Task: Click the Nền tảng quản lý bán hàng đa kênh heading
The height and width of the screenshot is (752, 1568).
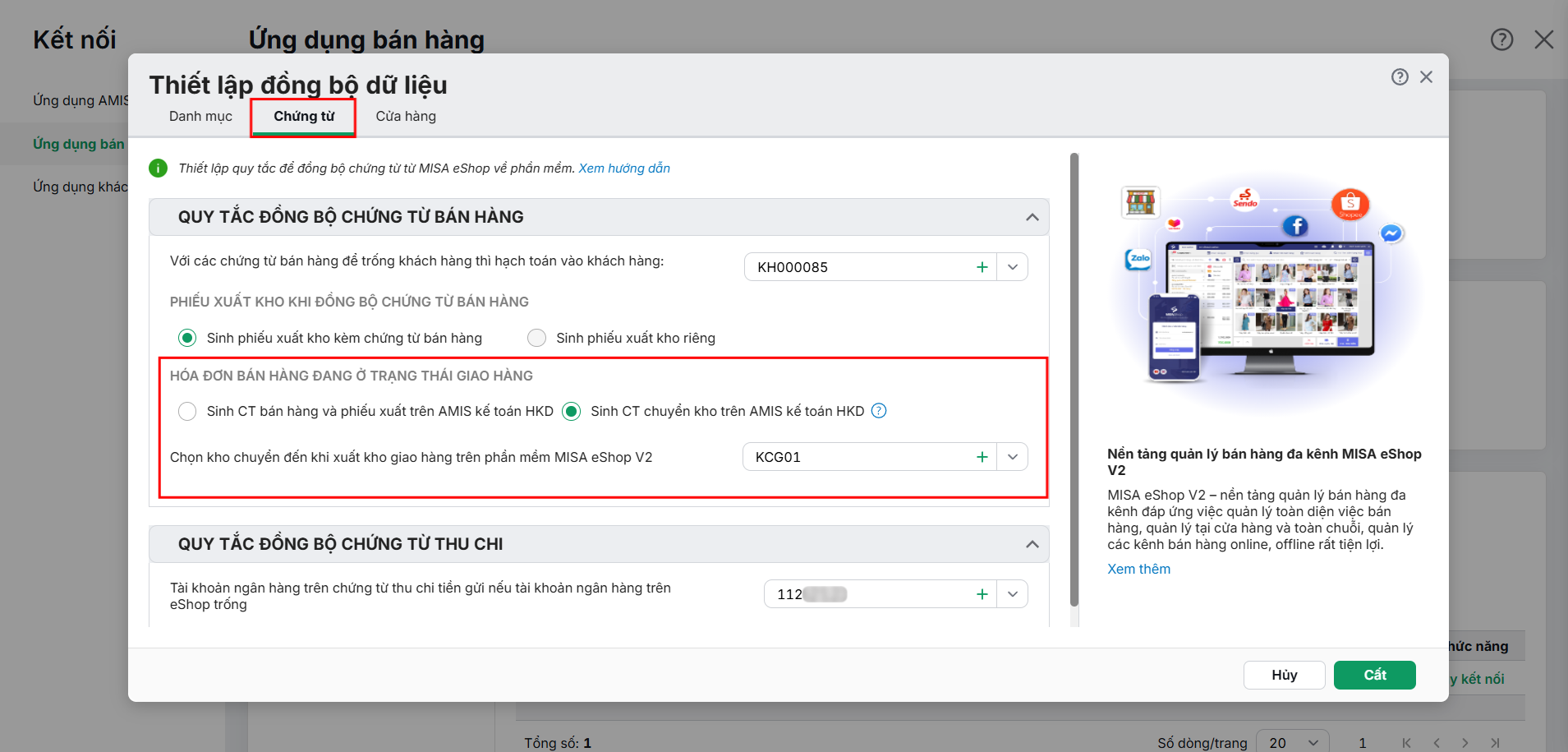Action: (1264, 462)
